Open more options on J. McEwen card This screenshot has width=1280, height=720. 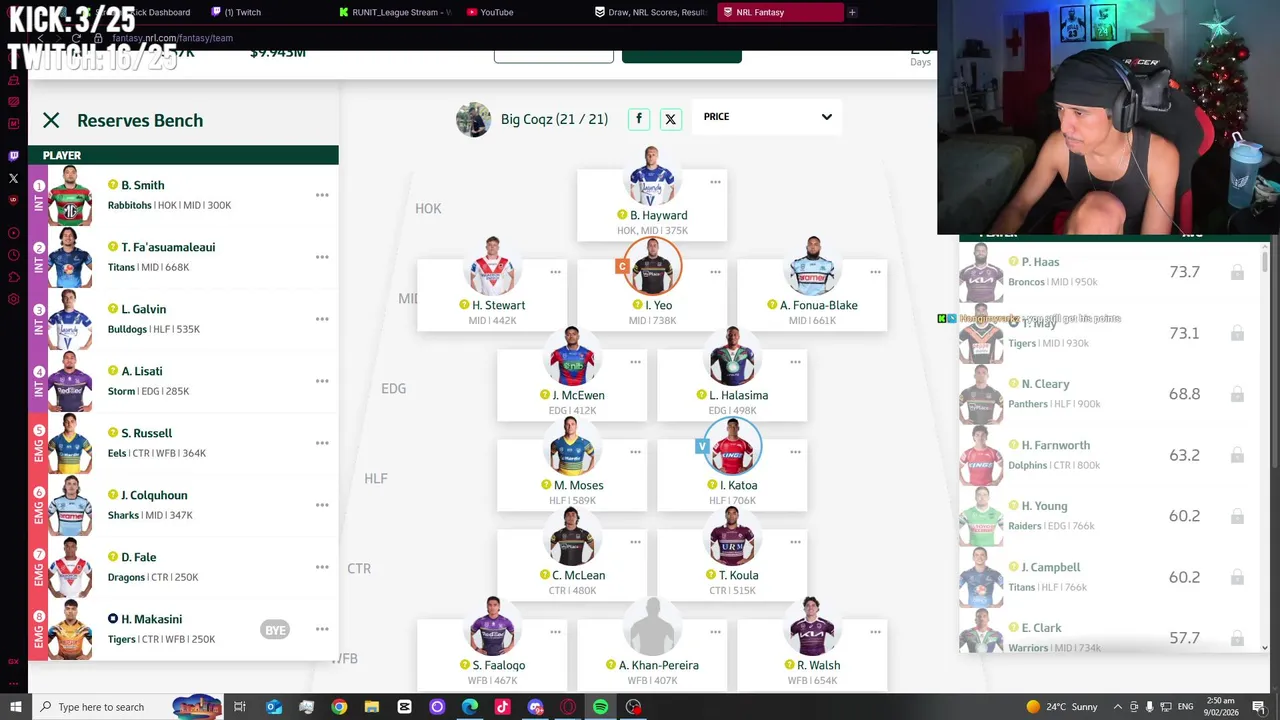tap(635, 362)
